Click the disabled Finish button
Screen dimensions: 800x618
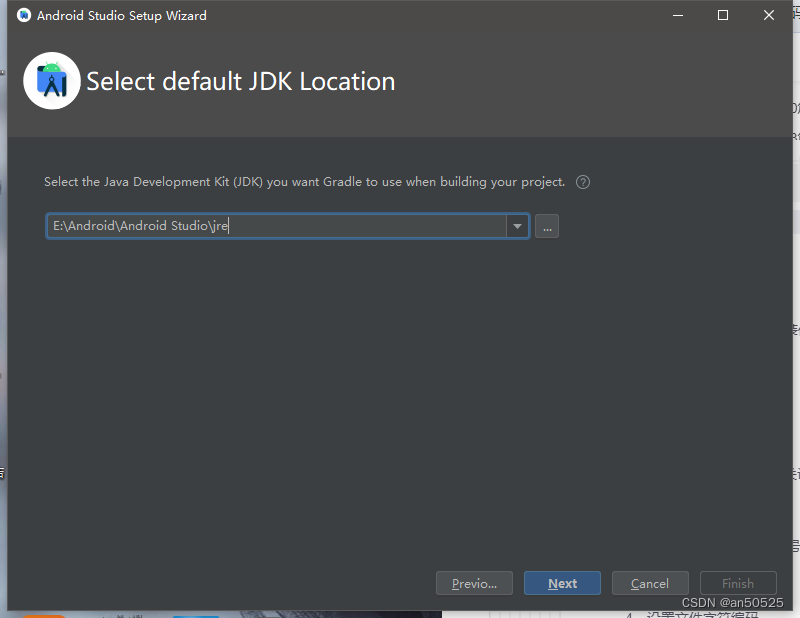click(x=738, y=583)
